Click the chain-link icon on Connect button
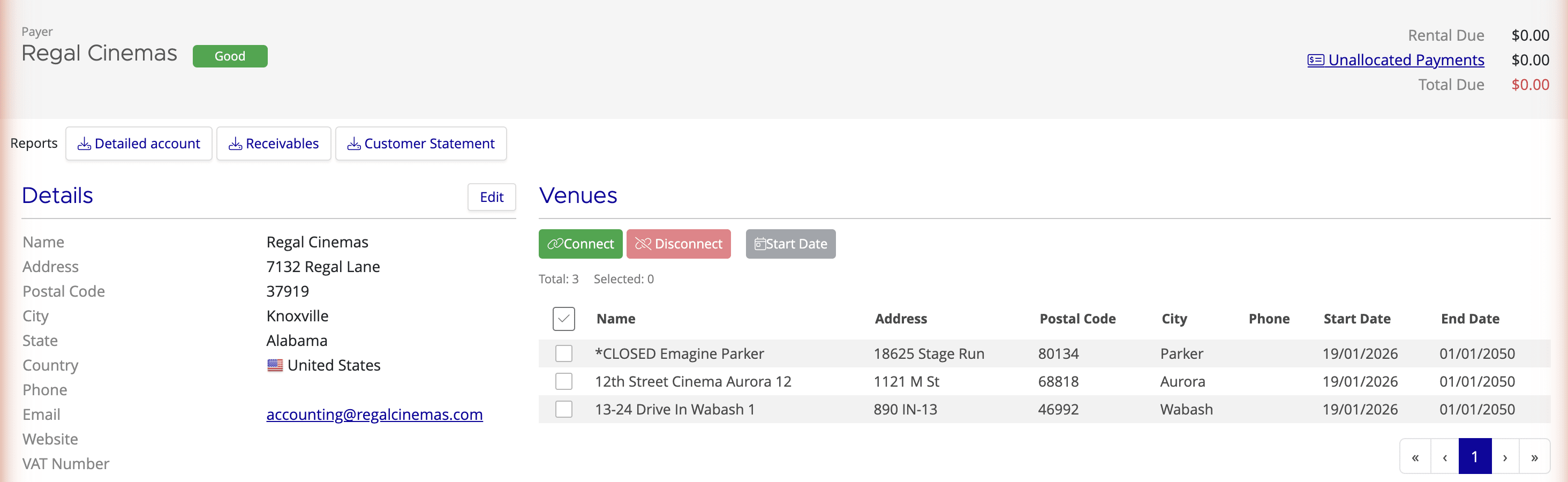The image size is (1568, 482). click(556, 244)
